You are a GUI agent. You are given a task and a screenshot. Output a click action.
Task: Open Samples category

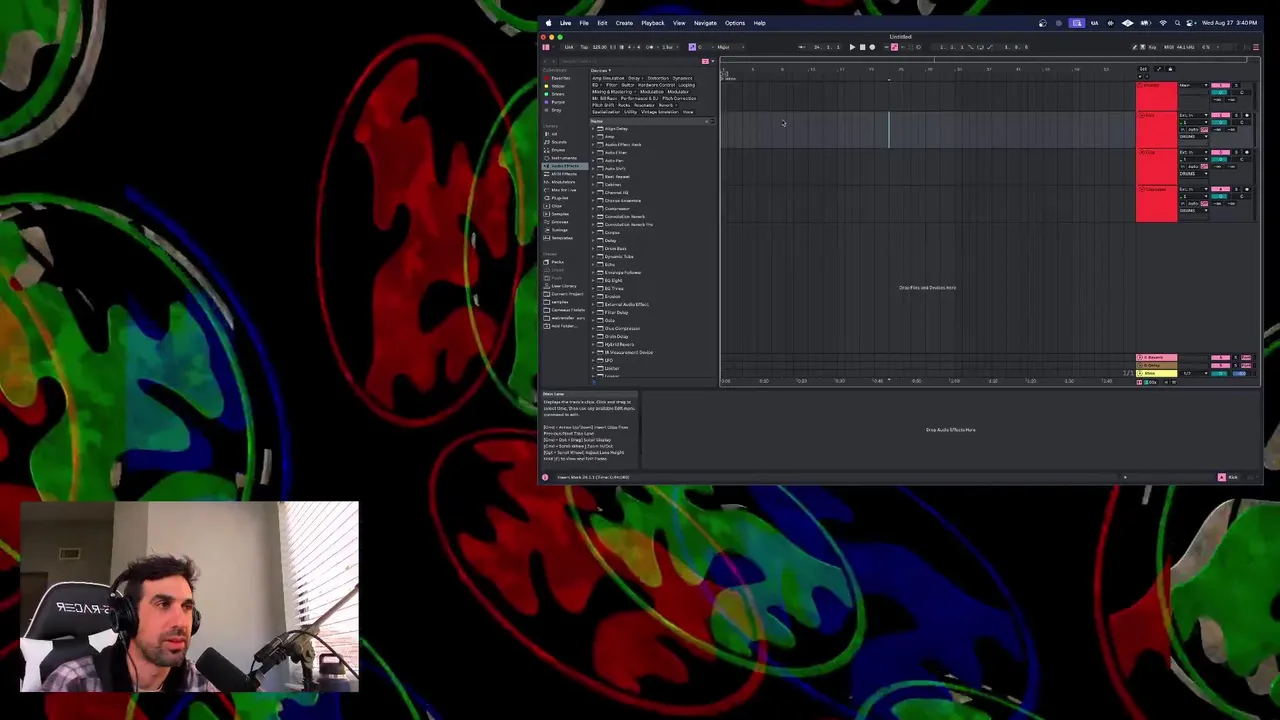point(559,214)
